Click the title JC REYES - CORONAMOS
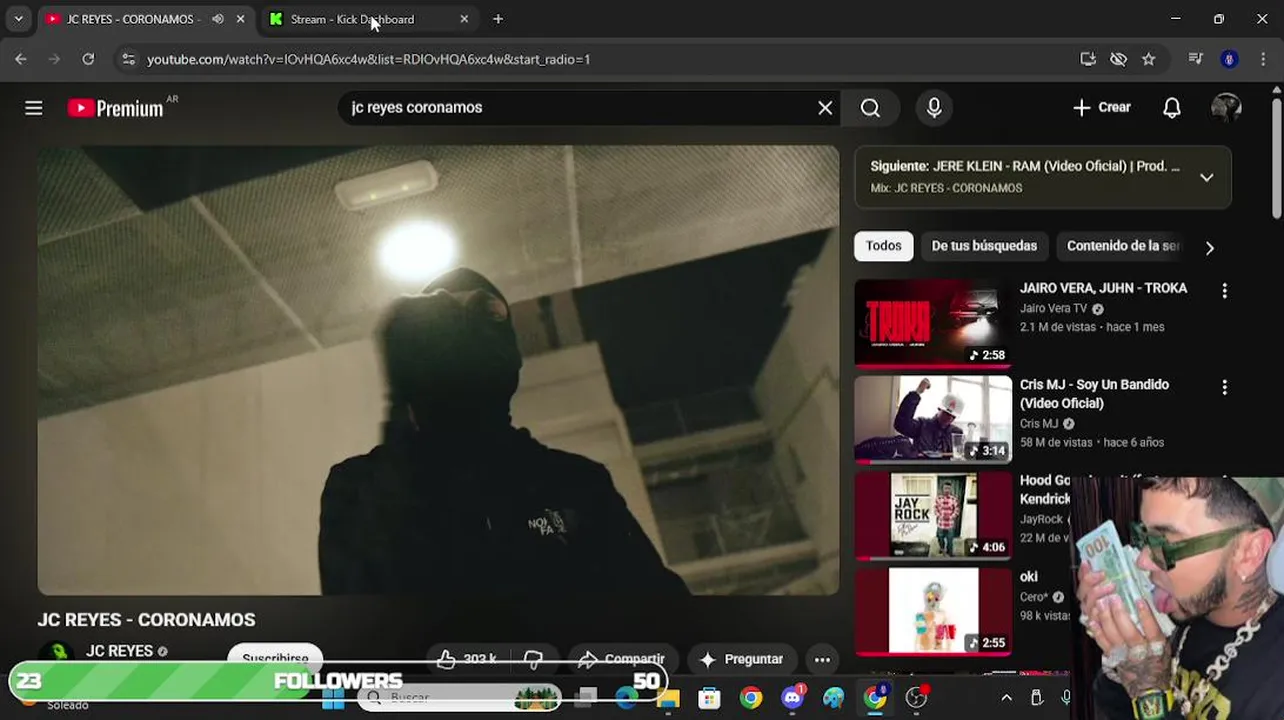Image resolution: width=1284 pixels, height=720 pixels. click(147, 620)
